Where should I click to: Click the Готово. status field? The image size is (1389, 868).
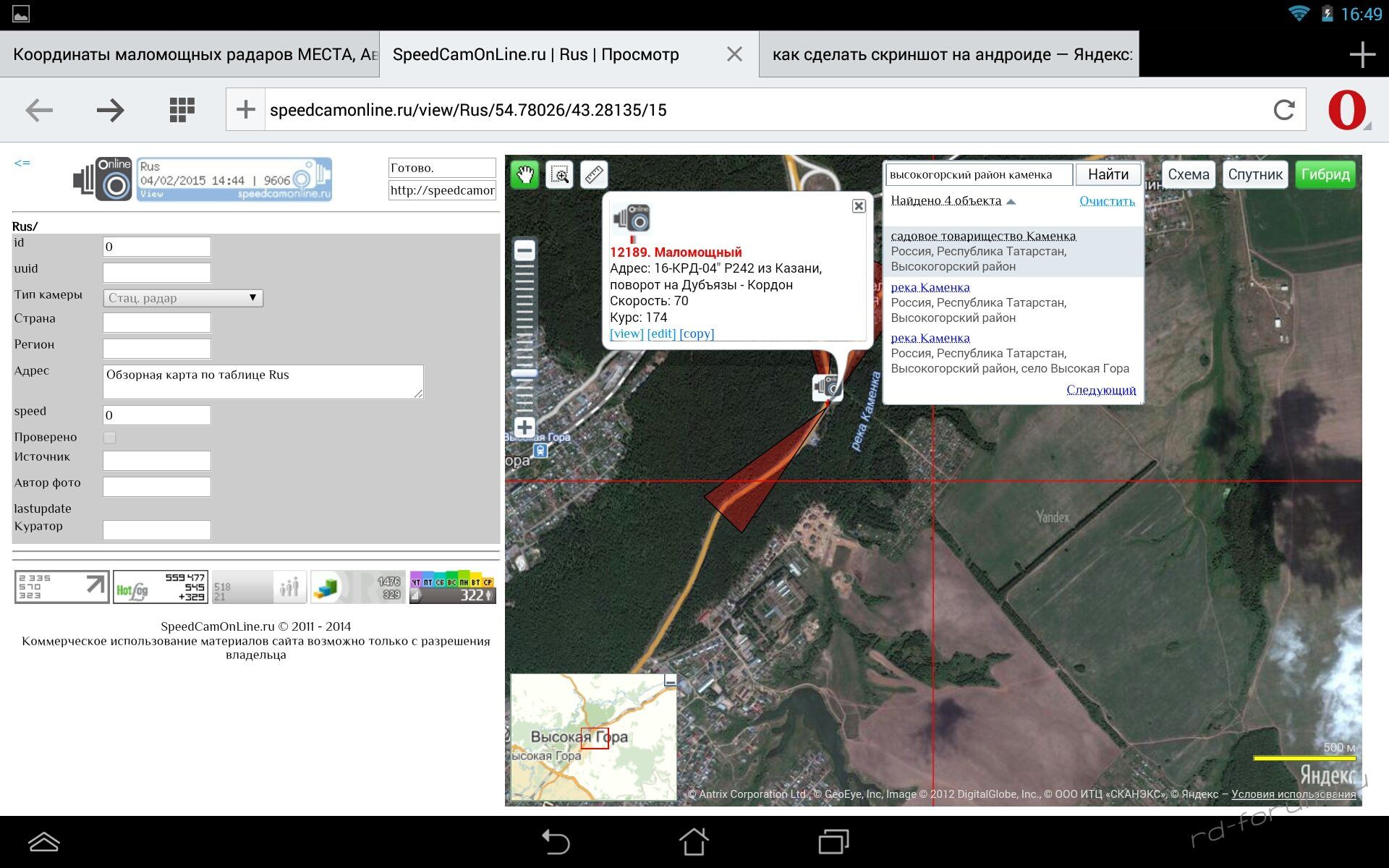442,168
